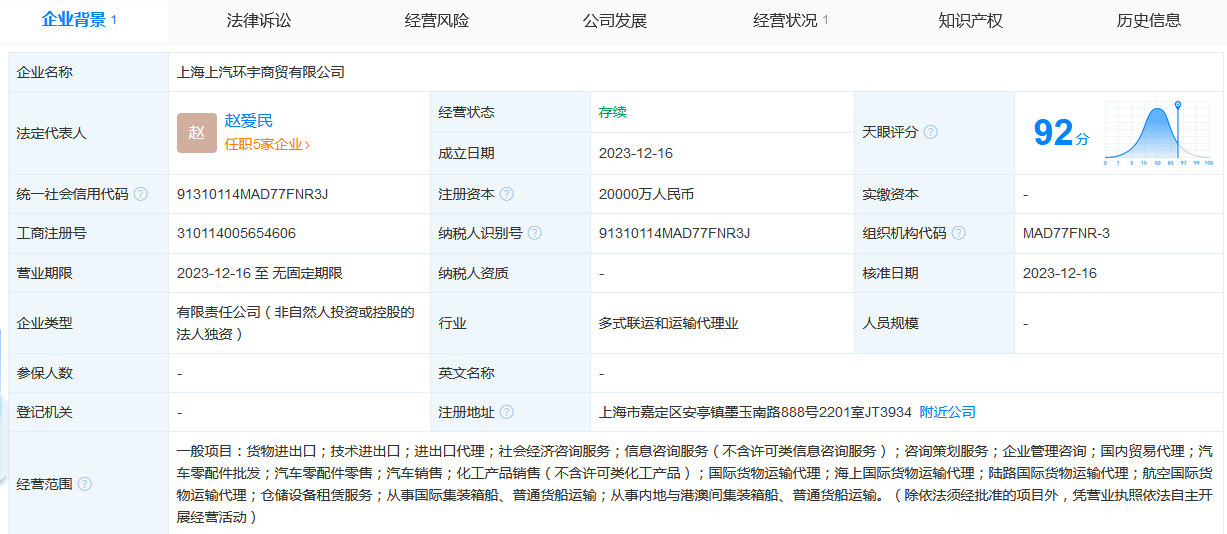Click the 92分 score value
The width and height of the screenshot is (1227, 534).
coord(1061,133)
